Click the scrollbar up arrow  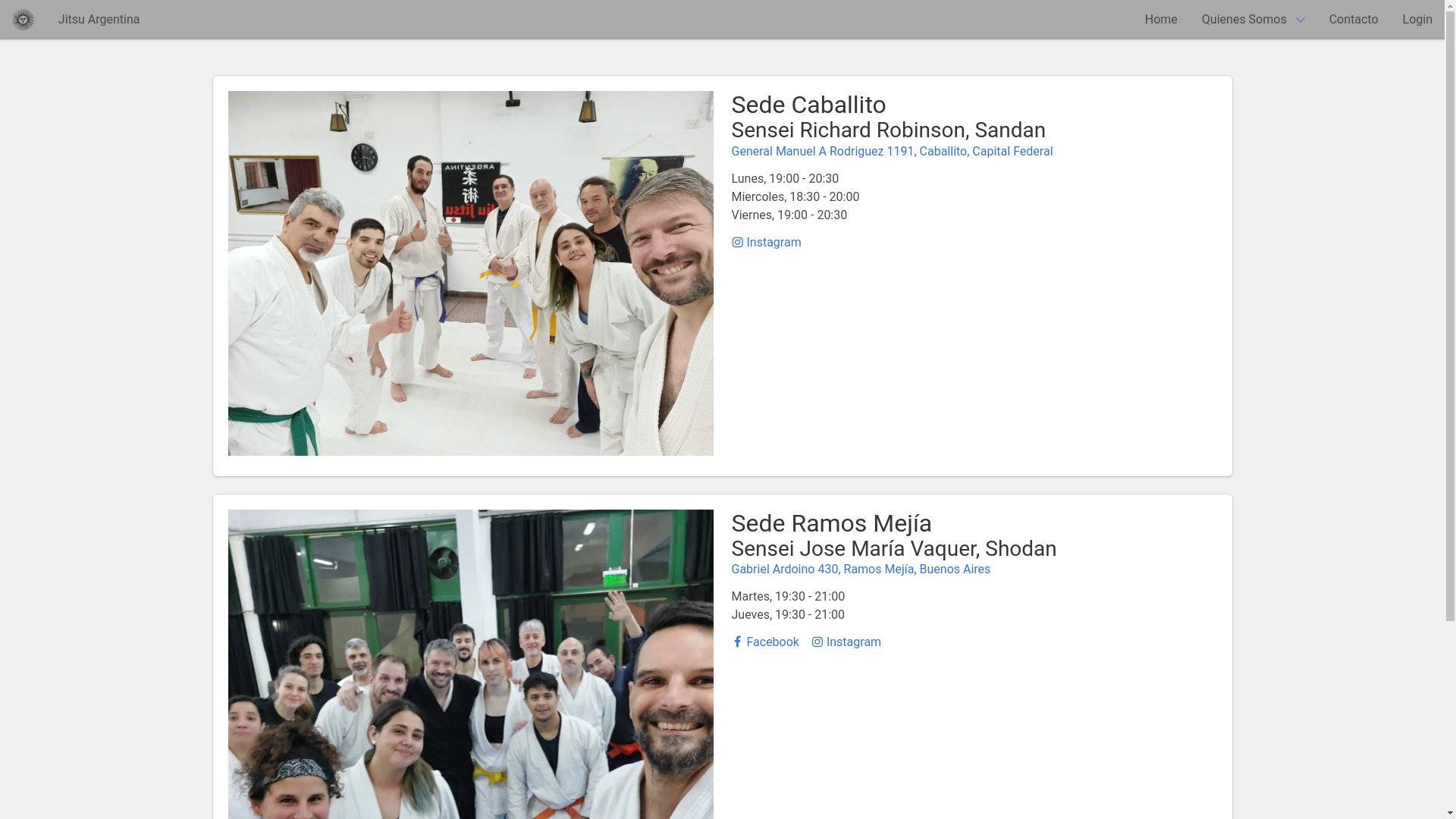point(1450,6)
